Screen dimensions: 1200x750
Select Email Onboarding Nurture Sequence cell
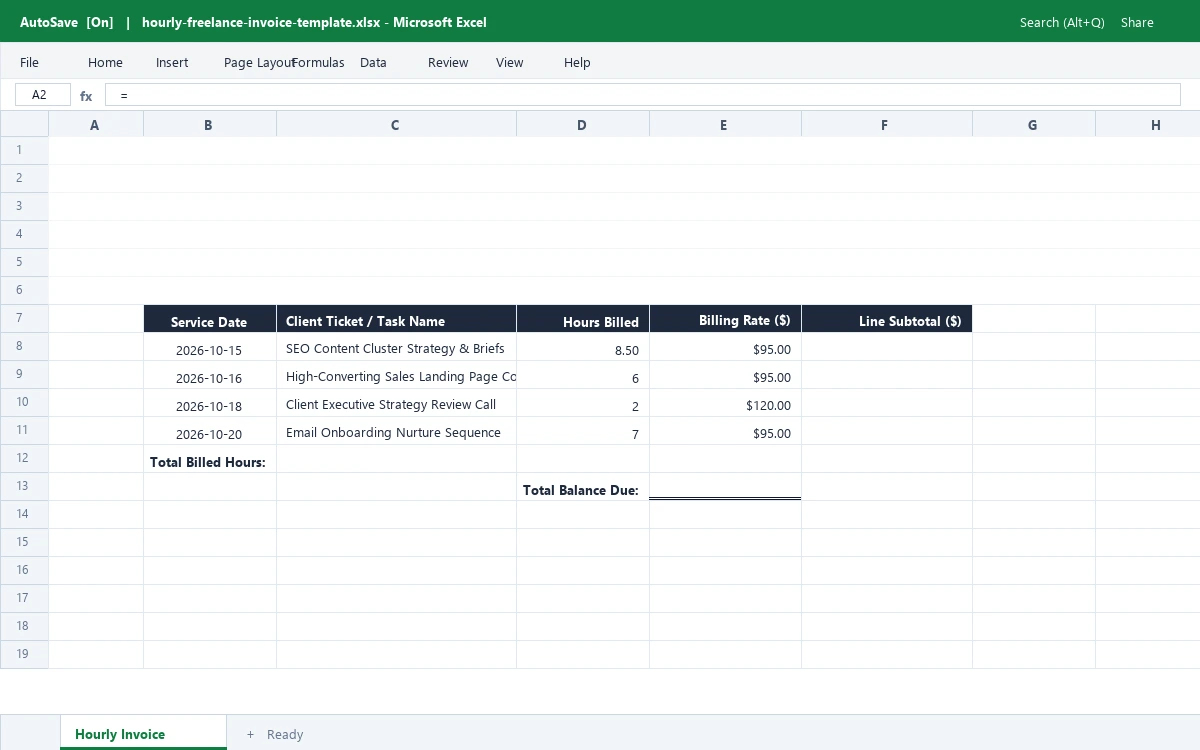tap(396, 431)
